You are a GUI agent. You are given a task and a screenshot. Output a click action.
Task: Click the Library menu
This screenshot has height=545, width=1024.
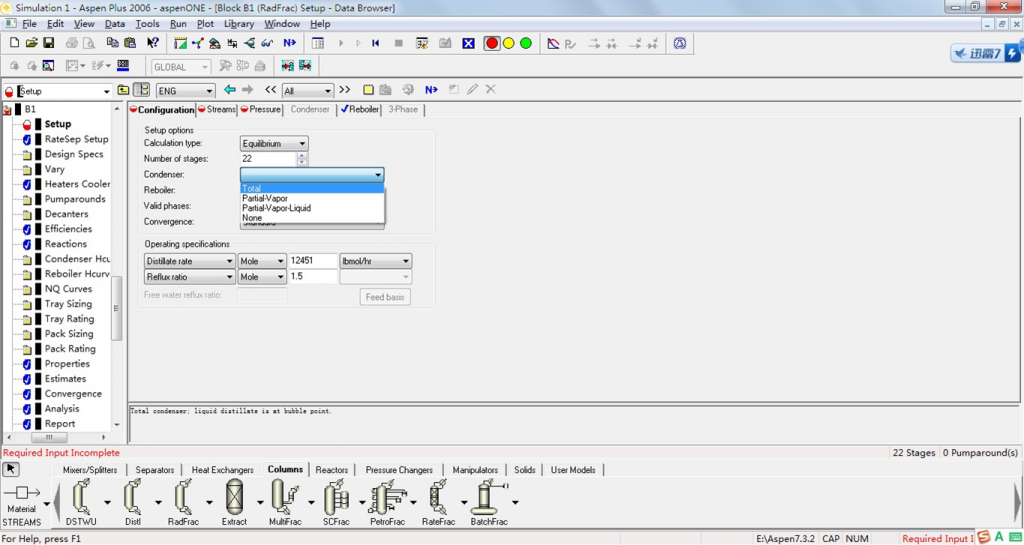(238, 24)
